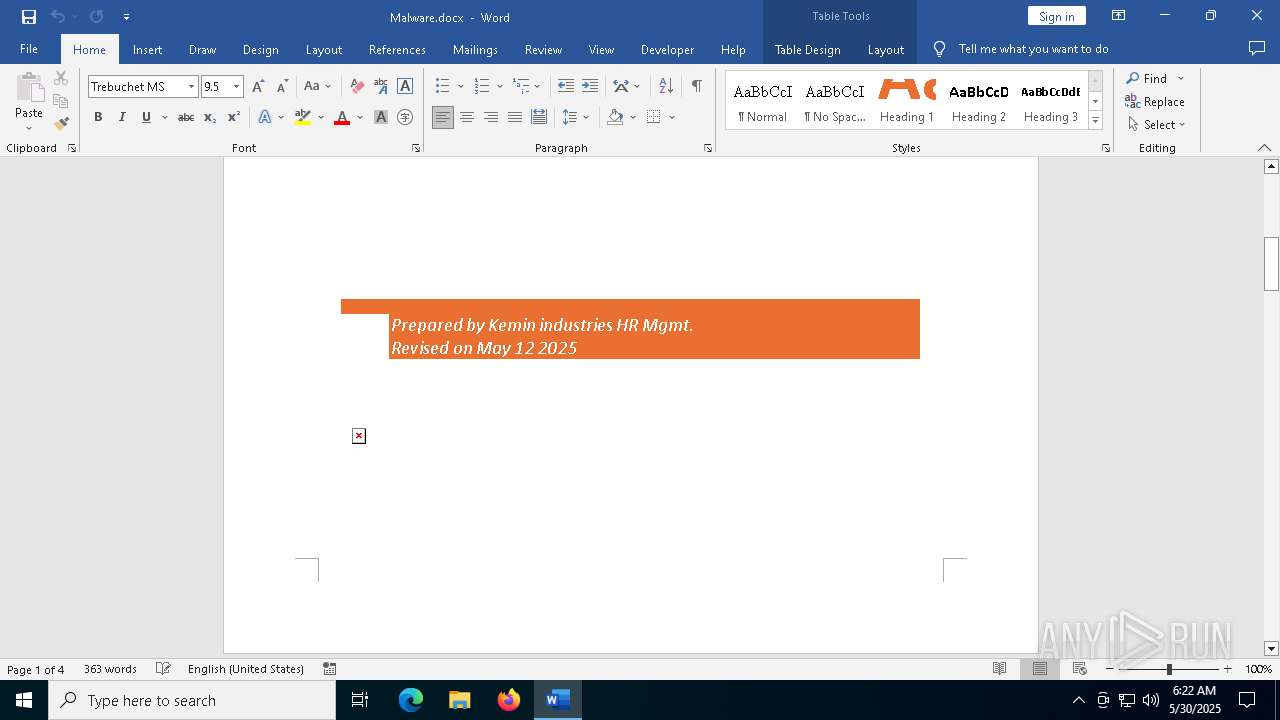Decrease paragraph indent
Screen dimensions: 1280x720
point(566,87)
